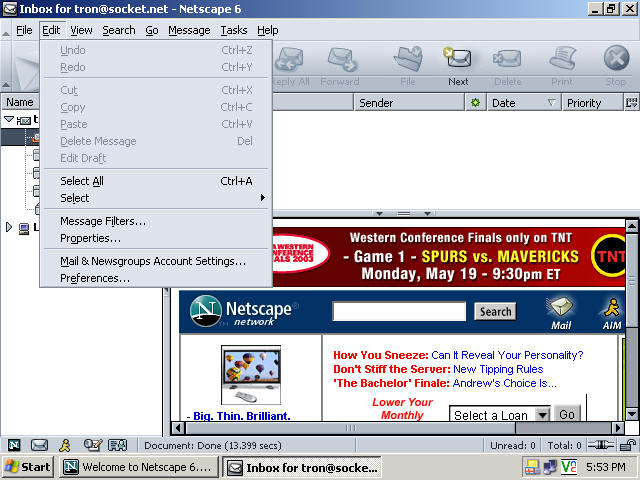The width and height of the screenshot is (640, 480).
Task: Click the message pane splitter grippy
Action: 403,213
